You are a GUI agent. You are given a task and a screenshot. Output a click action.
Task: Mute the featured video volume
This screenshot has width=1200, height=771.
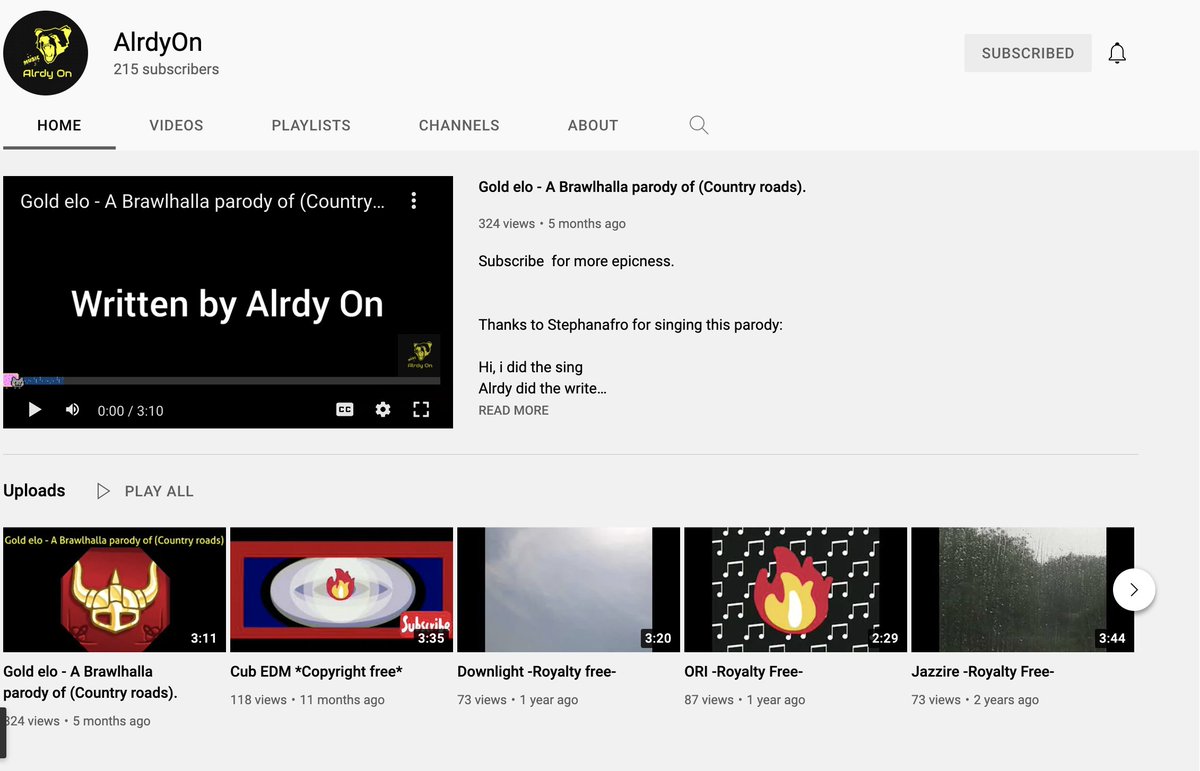click(72, 410)
